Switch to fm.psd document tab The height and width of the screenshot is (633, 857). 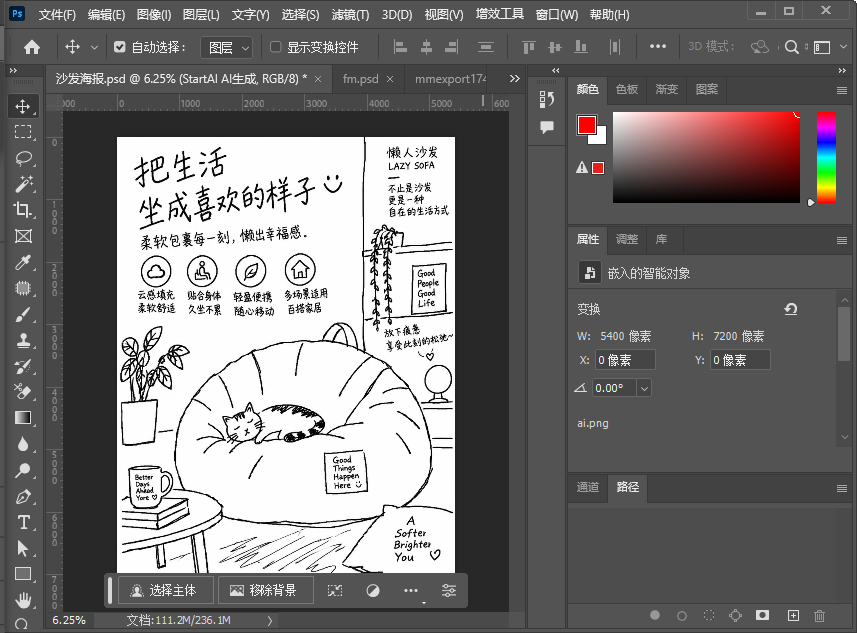click(x=360, y=79)
